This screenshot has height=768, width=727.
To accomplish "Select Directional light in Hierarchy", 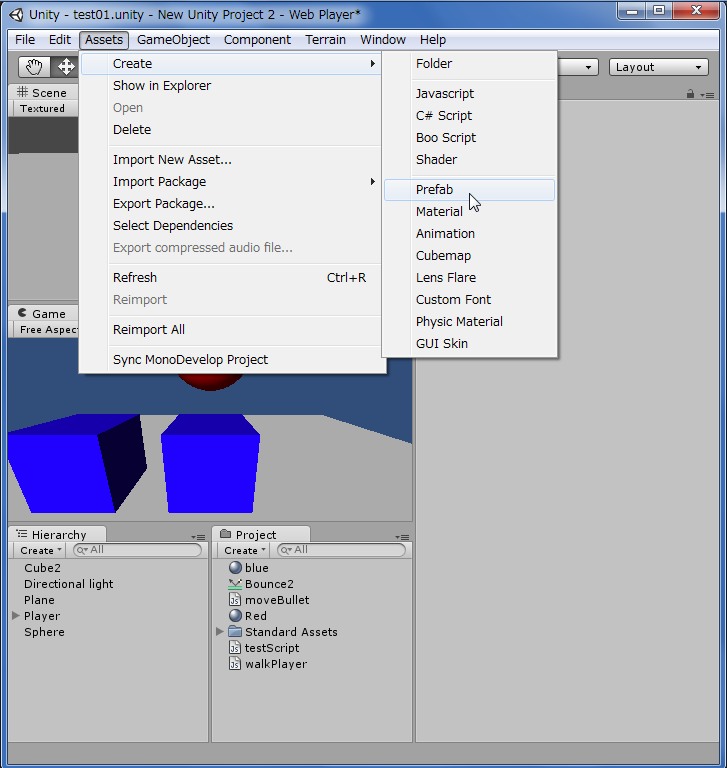I will click(x=109, y=584).
